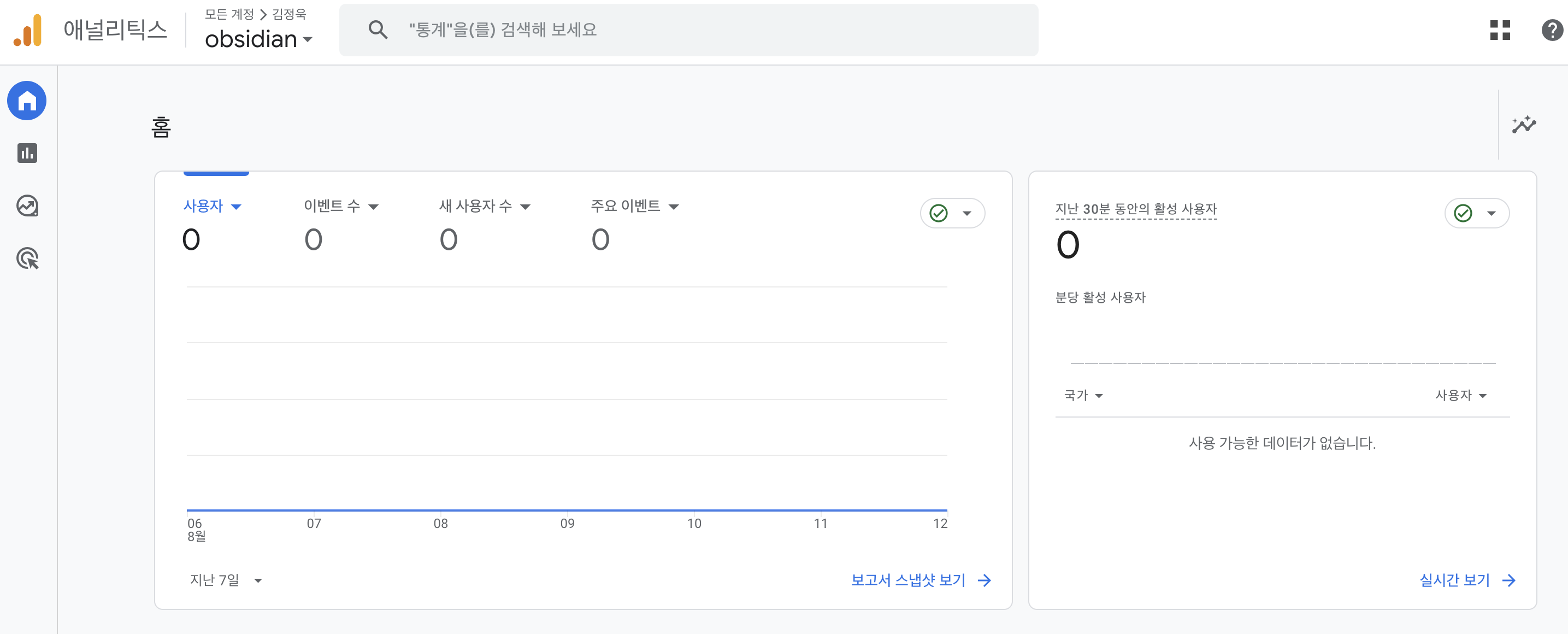Open the green check dropdown in the realtime card
The image size is (1568, 634).
point(1477,213)
